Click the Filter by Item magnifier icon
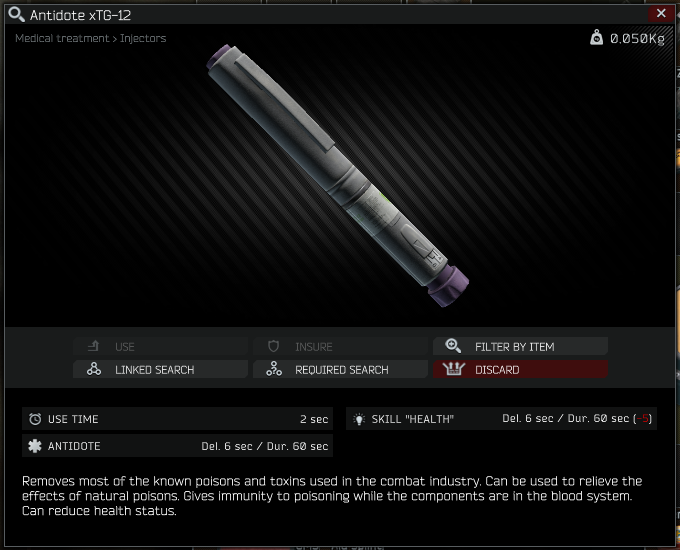680x550 pixels. (453, 346)
